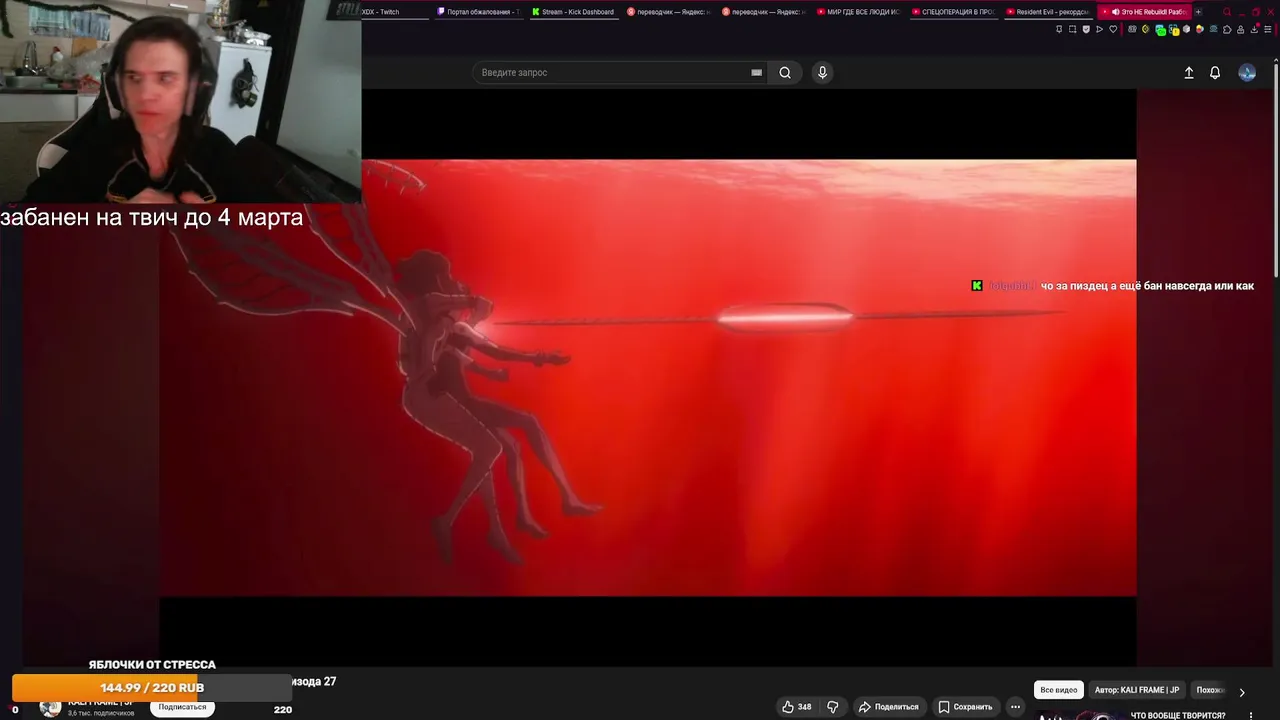Switch to Resident Evil tab
Screen dimensions: 1280x720
[1047, 12]
